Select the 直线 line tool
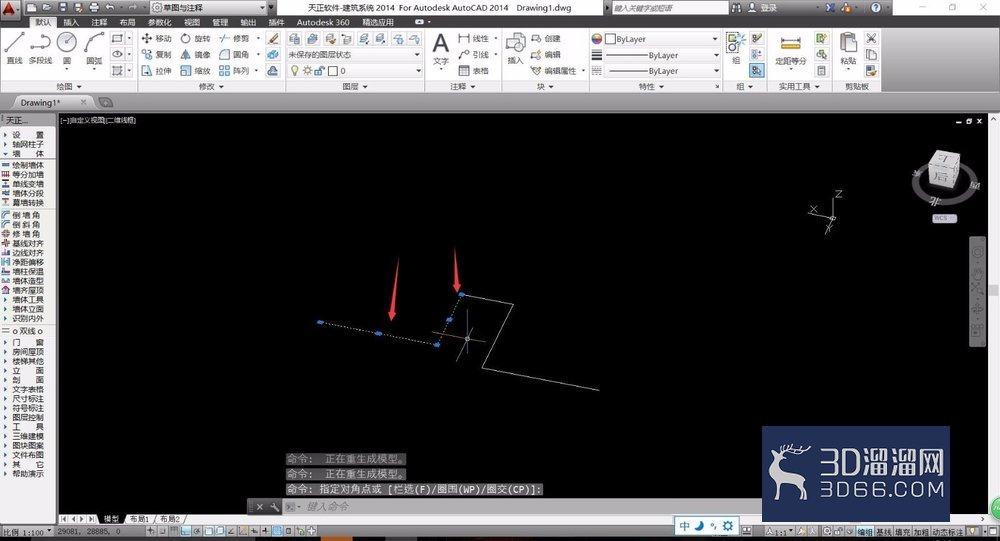The width and height of the screenshot is (1000, 541). click(x=15, y=48)
